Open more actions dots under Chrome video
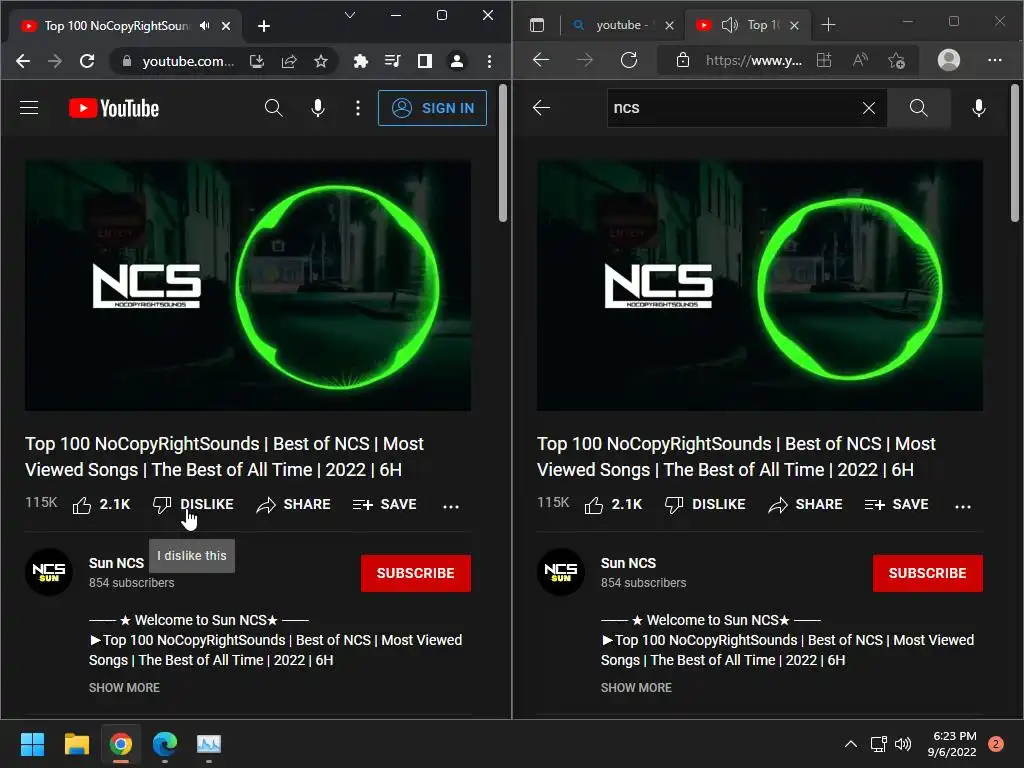The height and width of the screenshot is (768, 1024). pyautogui.click(x=451, y=506)
